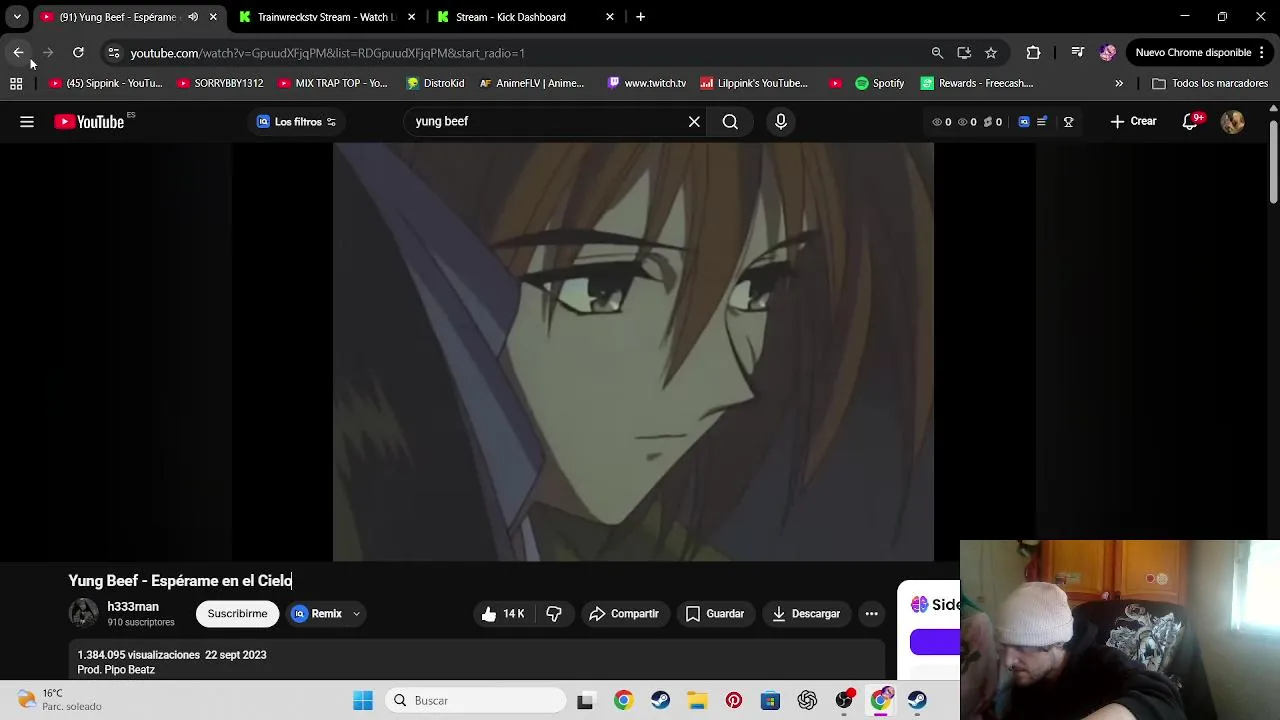Viewport: 1280px width, 720px height.
Task: Click the anime video player frame
Action: pyautogui.click(x=633, y=352)
